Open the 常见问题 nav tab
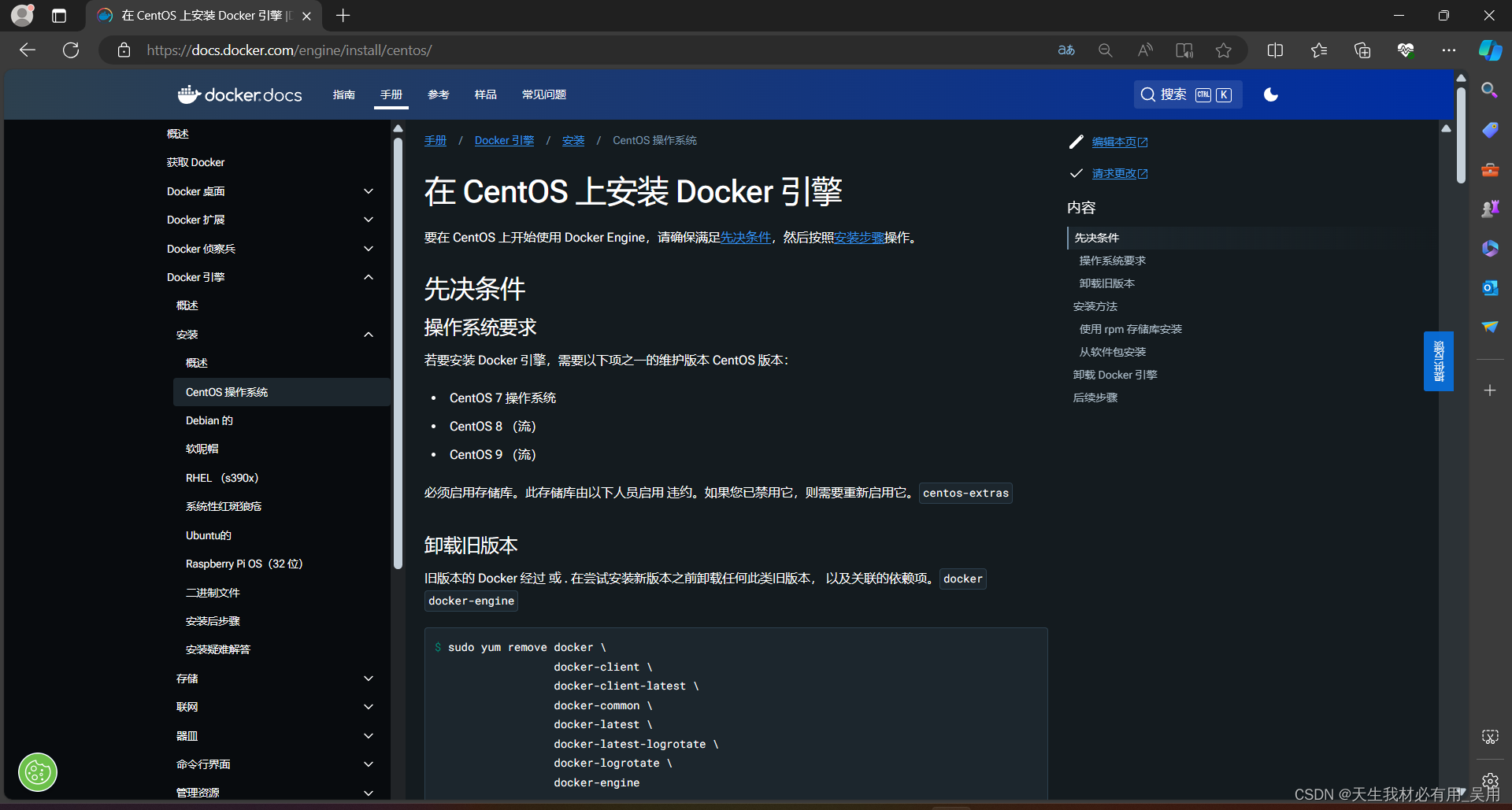The width and height of the screenshot is (1512, 810). click(x=544, y=94)
